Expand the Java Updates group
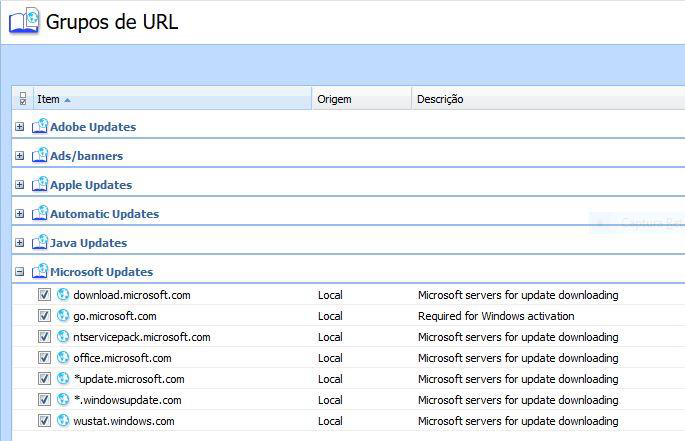The width and height of the screenshot is (685, 441). tap(19, 243)
